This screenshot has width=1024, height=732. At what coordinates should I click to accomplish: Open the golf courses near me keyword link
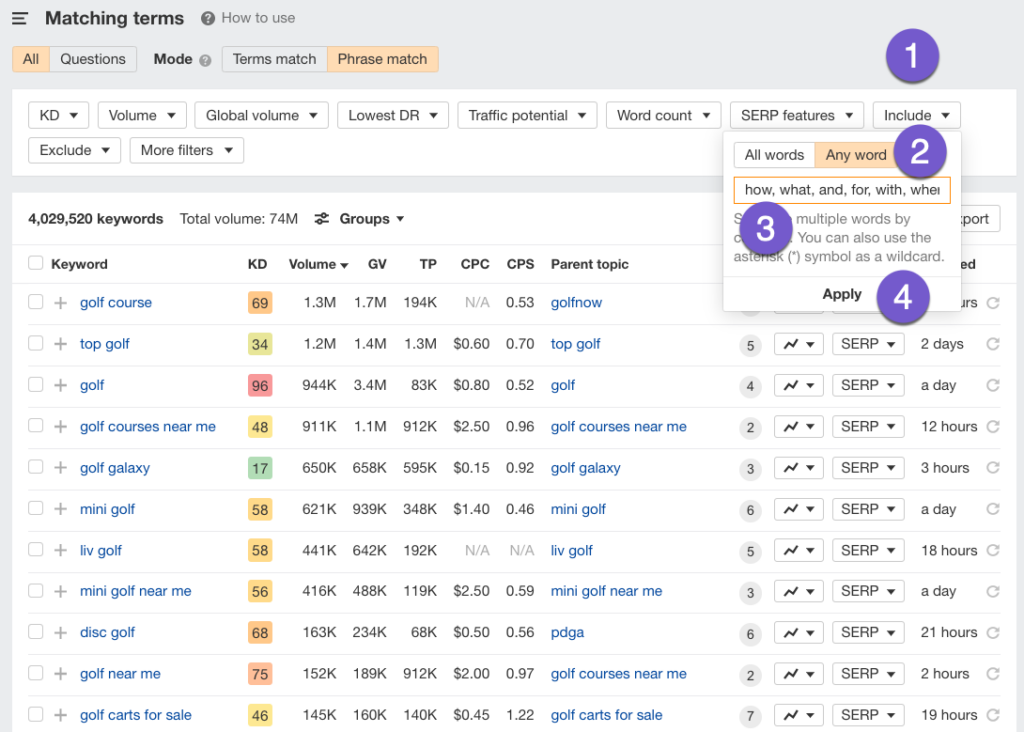tap(148, 427)
